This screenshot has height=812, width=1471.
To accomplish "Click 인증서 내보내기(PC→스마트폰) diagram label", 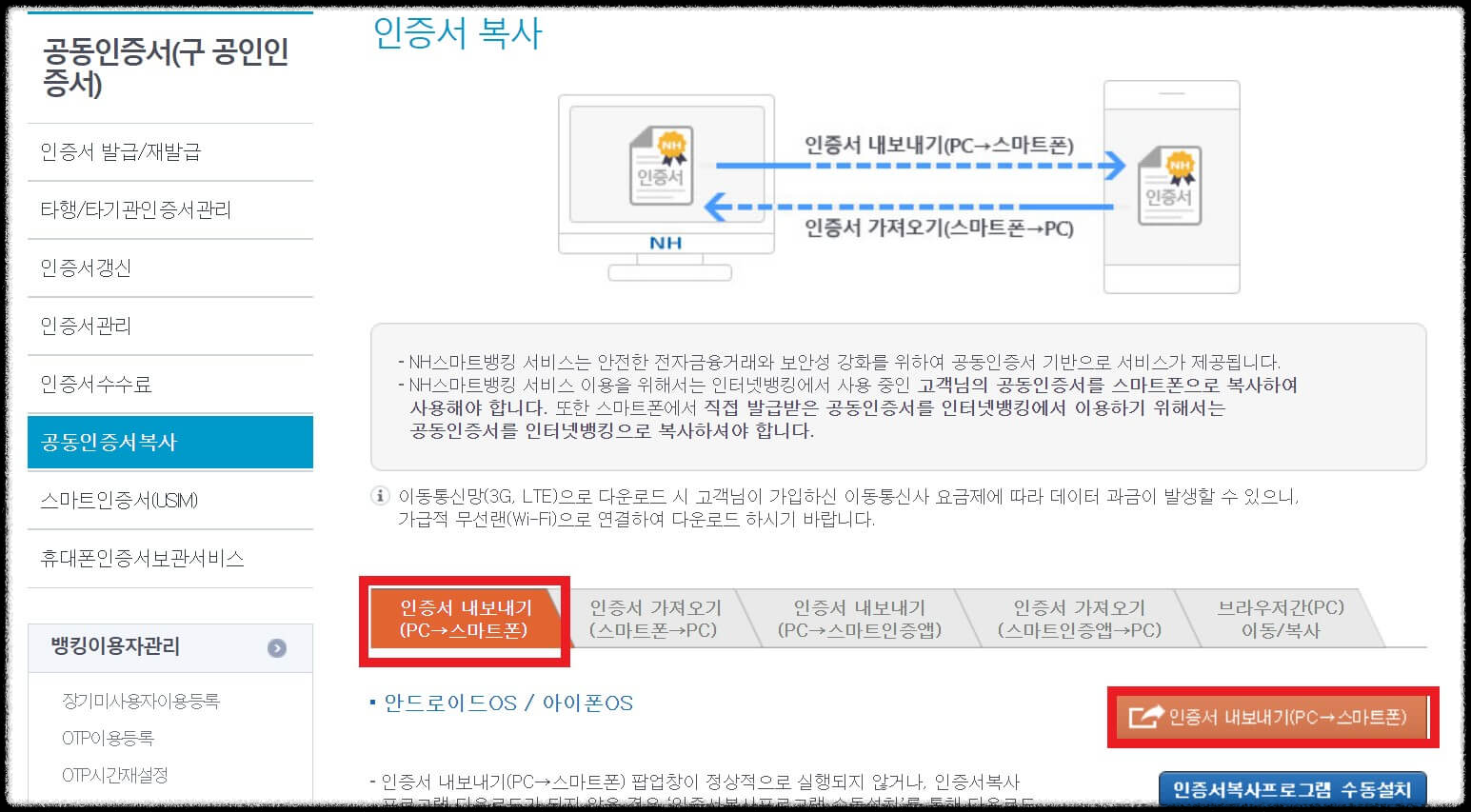I will click(939, 146).
